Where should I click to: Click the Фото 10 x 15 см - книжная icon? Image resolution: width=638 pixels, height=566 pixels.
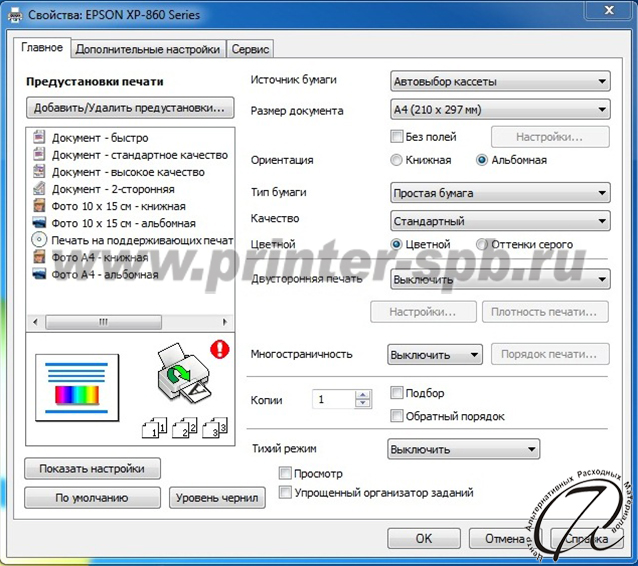(39, 205)
